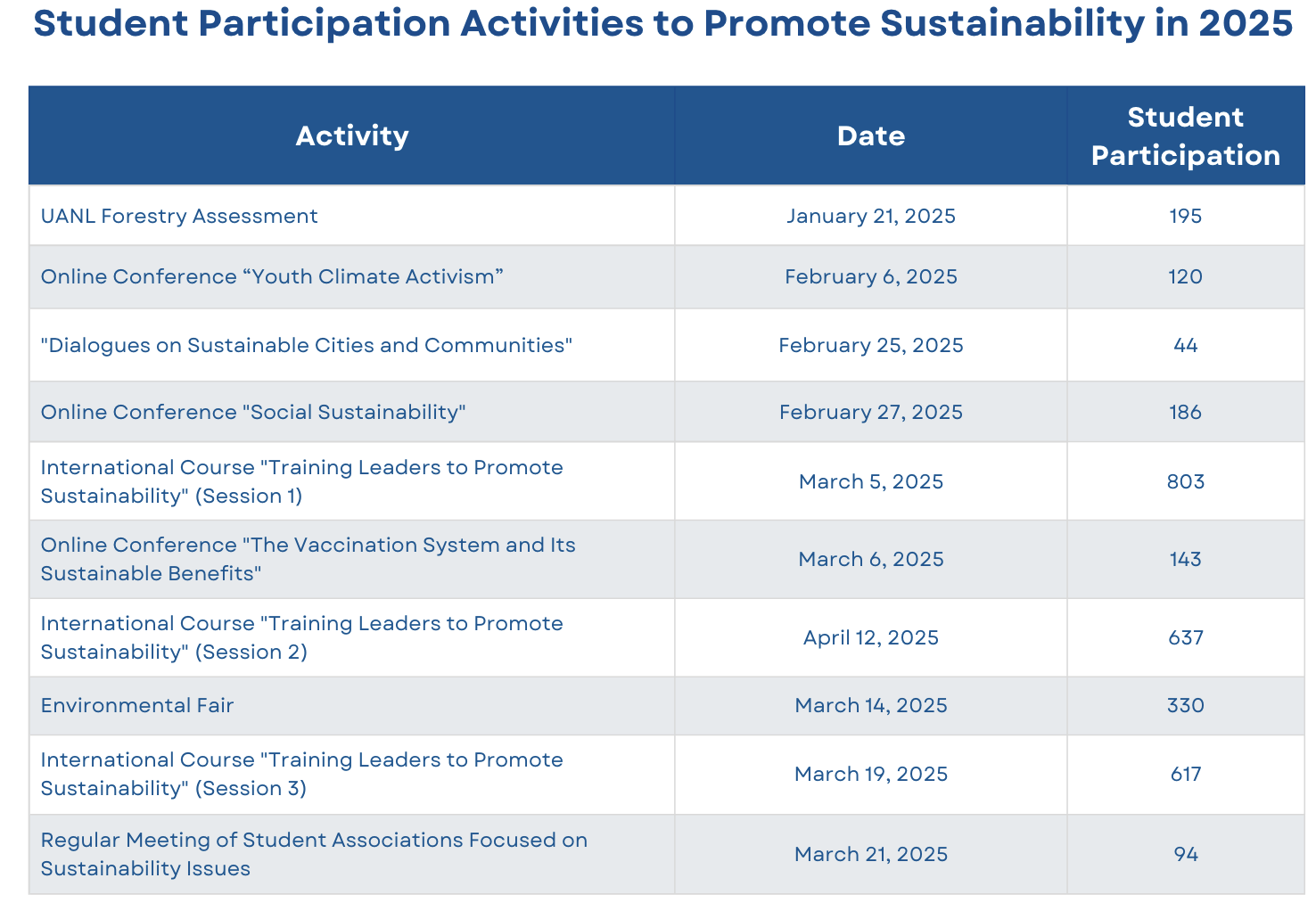Click the Student Participation column header

(x=1186, y=135)
